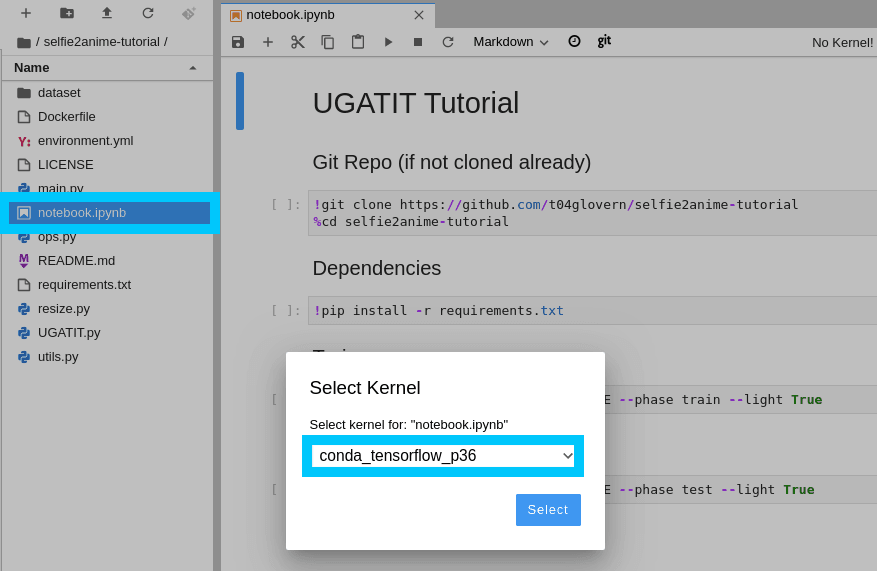Viewport: 877px width, 571px height.
Task: Click the No Kernel! status text
Action: click(x=842, y=42)
